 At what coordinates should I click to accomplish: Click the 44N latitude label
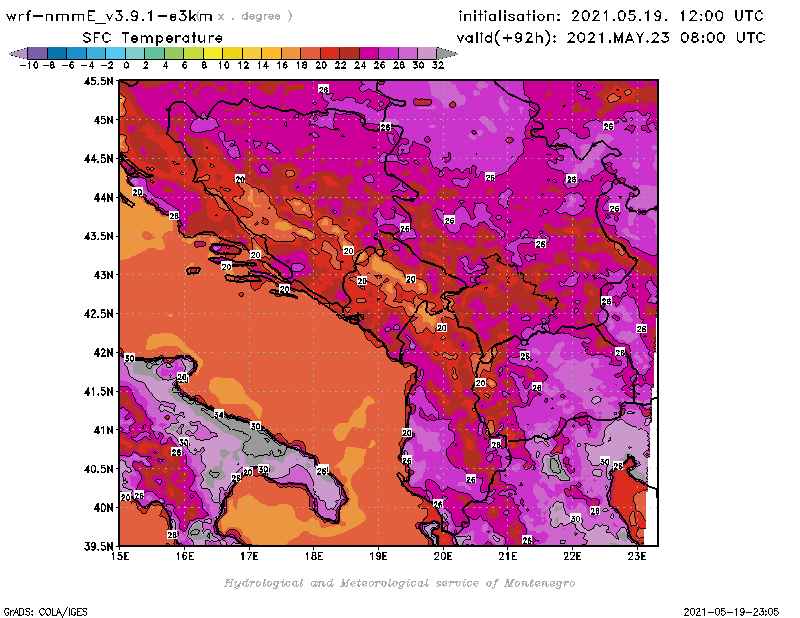click(104, 197)
